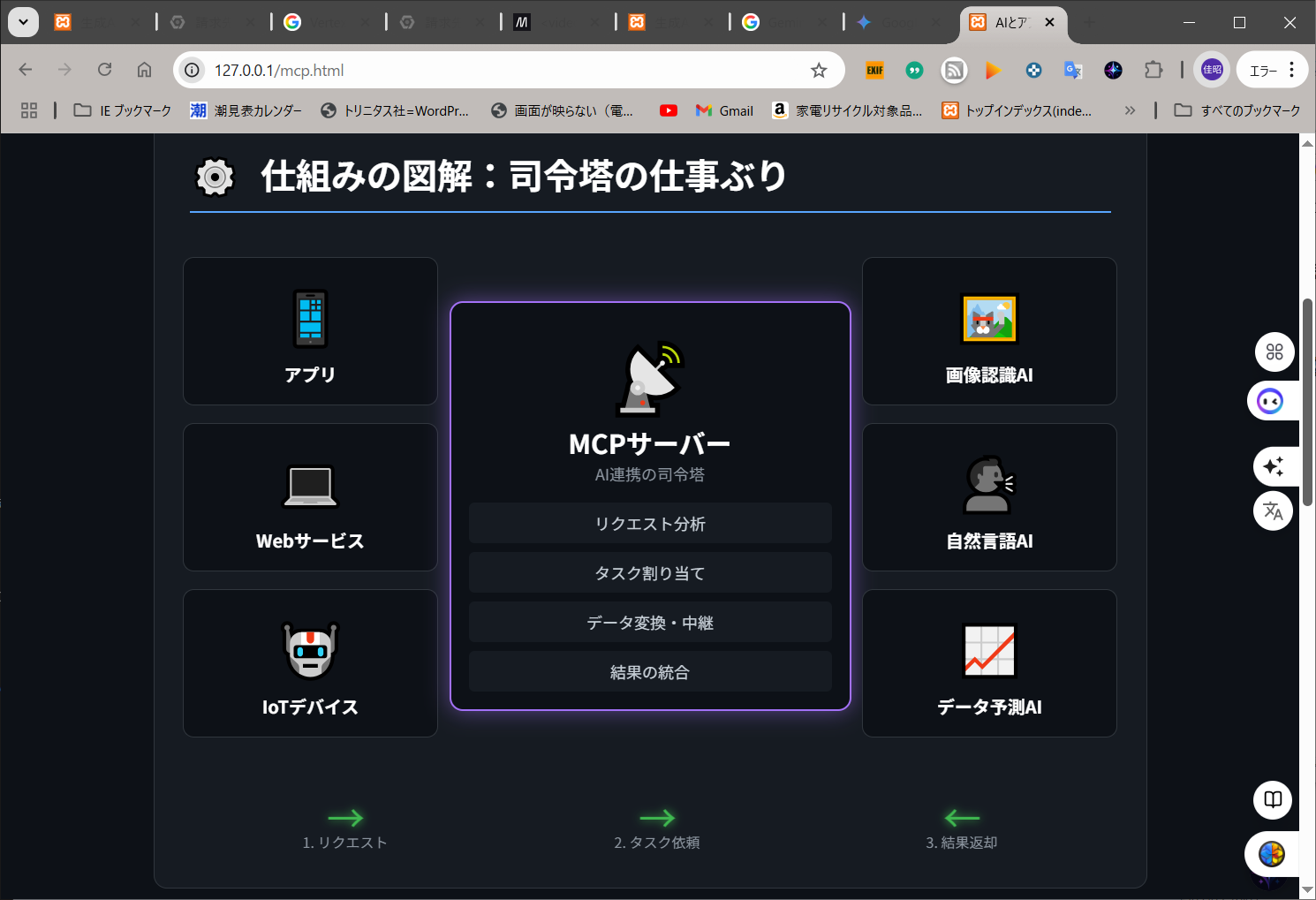Click the Google Translate extension icon

(1073, 71)
